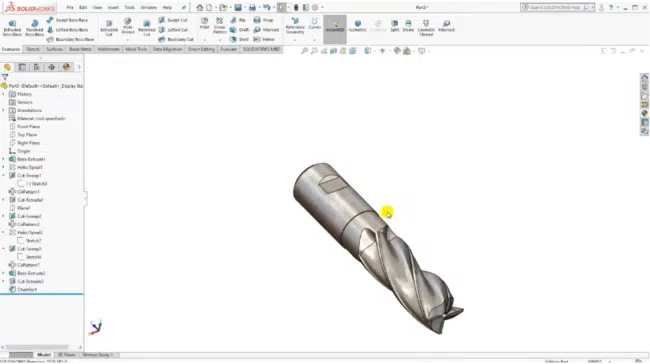Click the Dome tool
650x364 pixels.
click(x=408, y=26)
